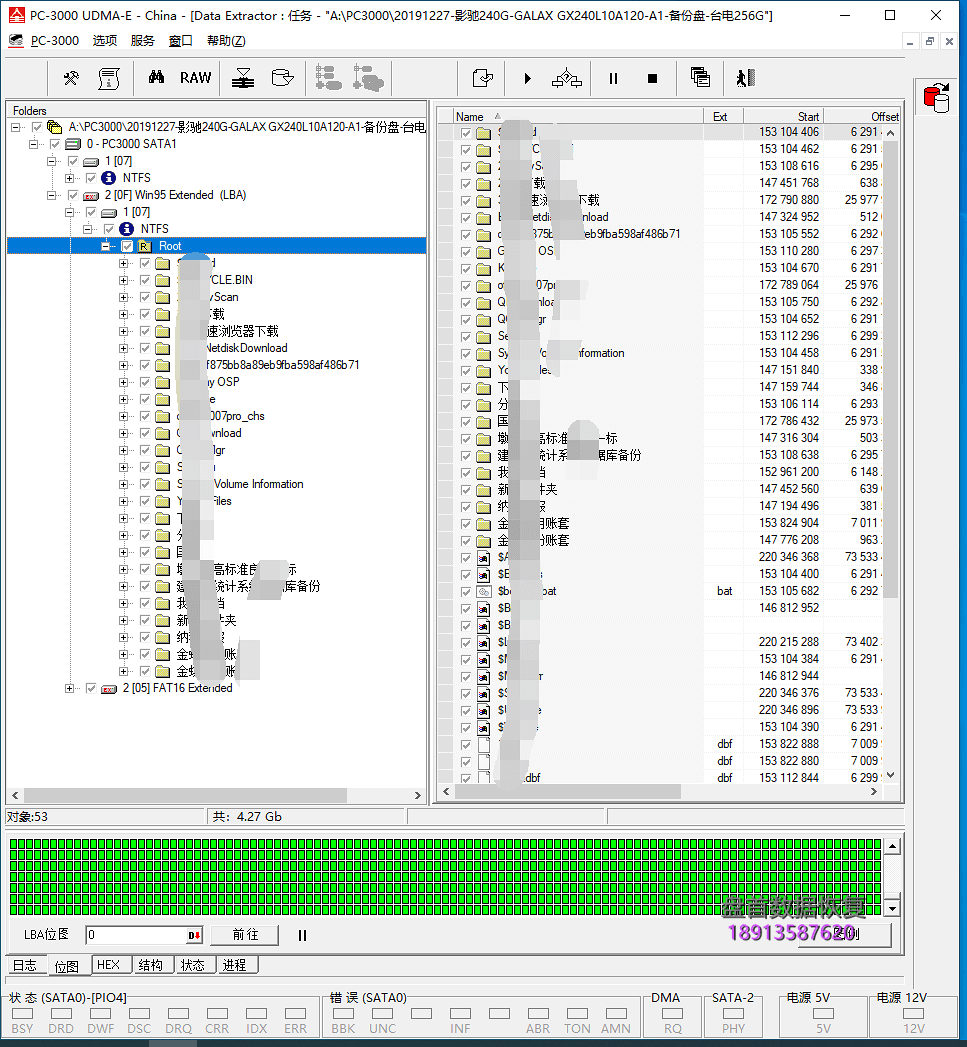Collapse the 2 [0F] Win95 Extended node

pos(51,196)
